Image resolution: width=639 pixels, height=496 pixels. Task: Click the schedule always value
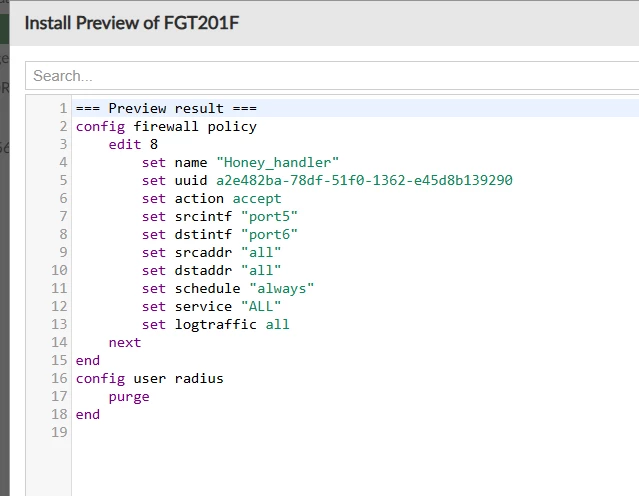click(x=282, y=289)
